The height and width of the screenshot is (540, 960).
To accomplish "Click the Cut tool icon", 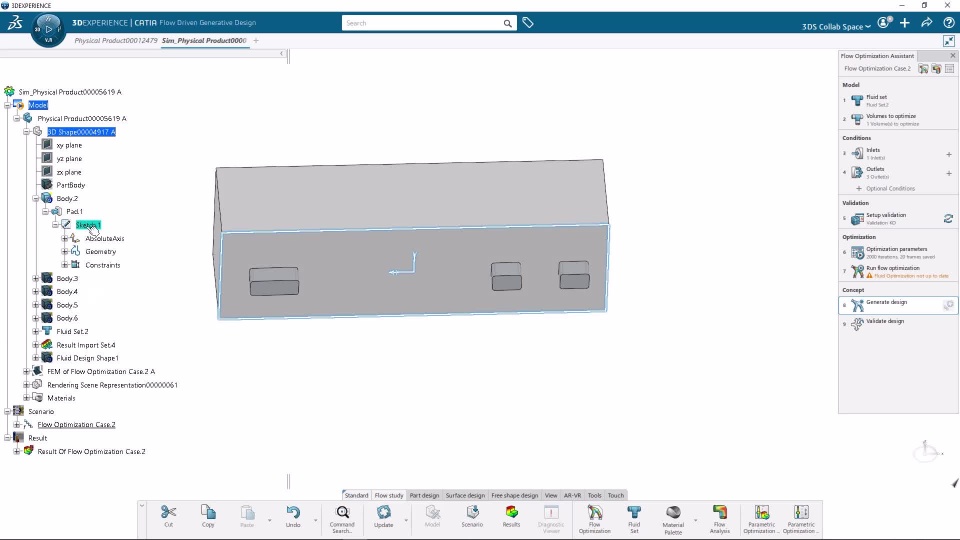I will 168,512.
